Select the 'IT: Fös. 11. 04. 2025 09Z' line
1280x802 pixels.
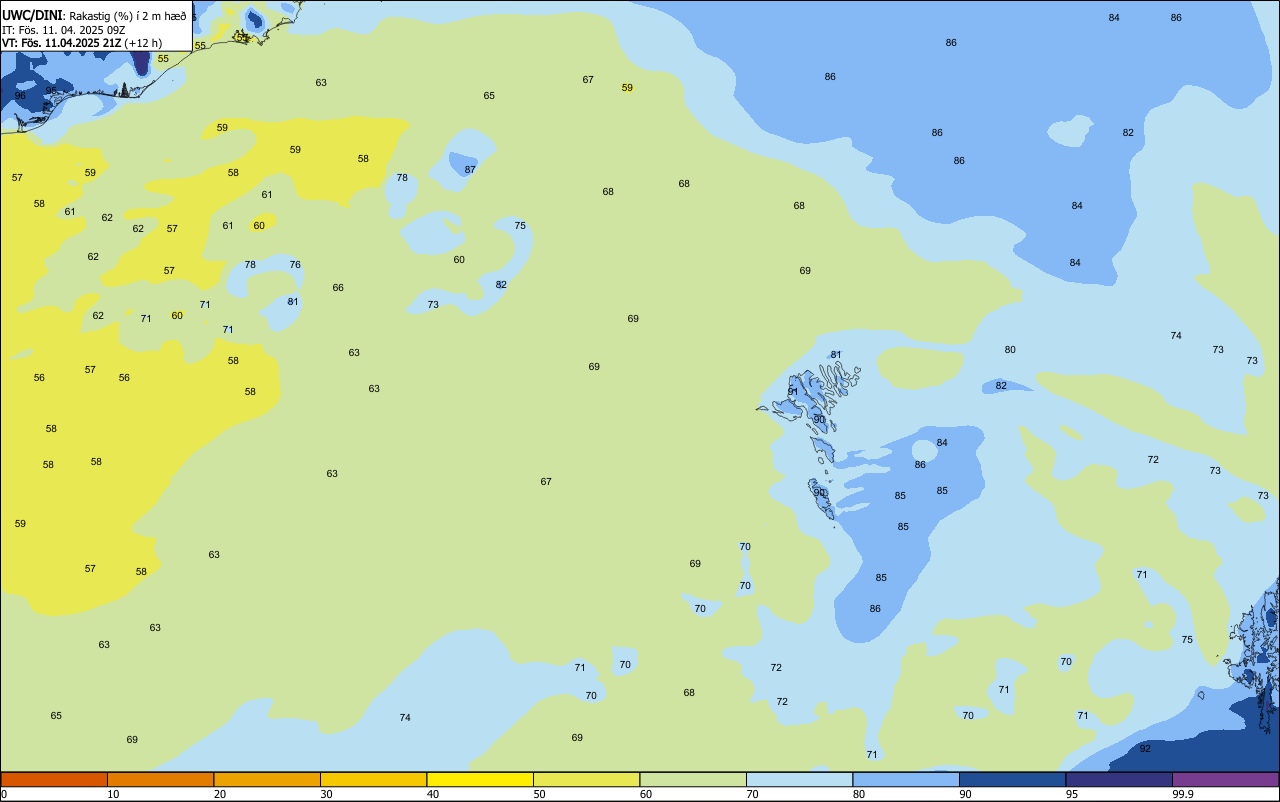pos(63,30)
